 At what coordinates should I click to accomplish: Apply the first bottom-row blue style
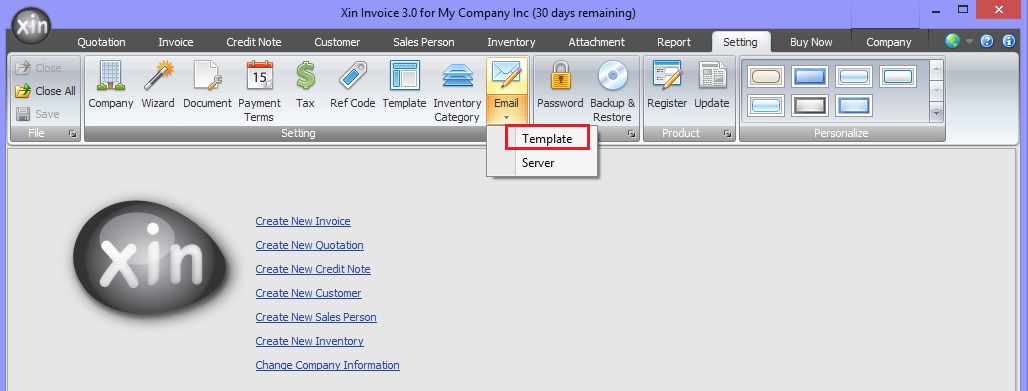point(766,105)
